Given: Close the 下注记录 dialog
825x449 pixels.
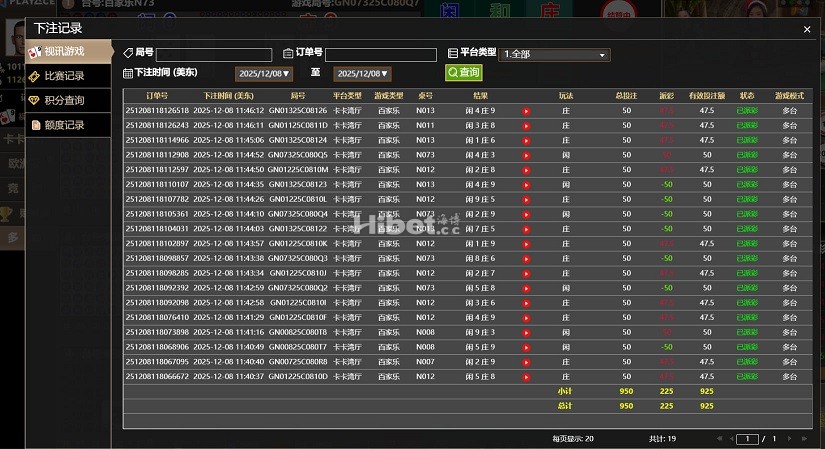Looking at the screenshot, I should click(807, 30).
